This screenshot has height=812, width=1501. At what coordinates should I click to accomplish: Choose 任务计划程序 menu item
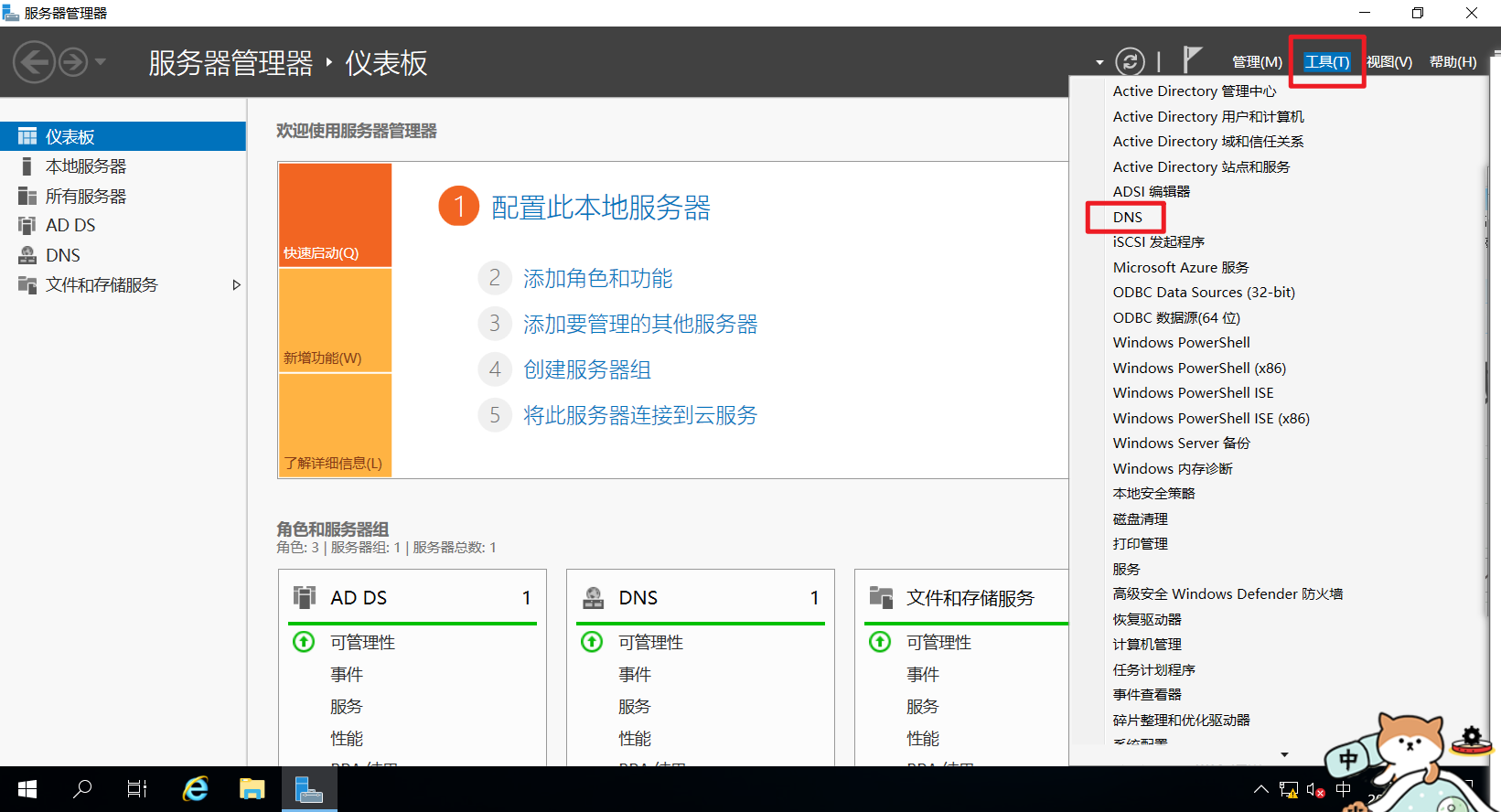pyautogui.click(x=1154, y=669)
